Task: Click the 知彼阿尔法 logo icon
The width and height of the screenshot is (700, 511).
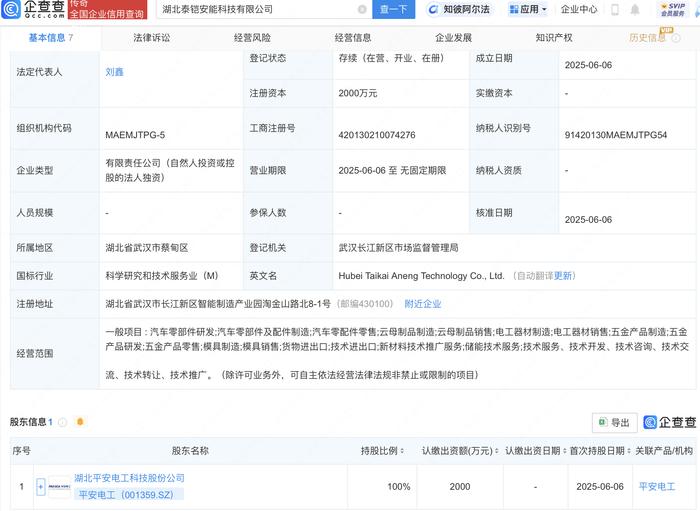Action: pyautogui.click(x=433, y=9)
